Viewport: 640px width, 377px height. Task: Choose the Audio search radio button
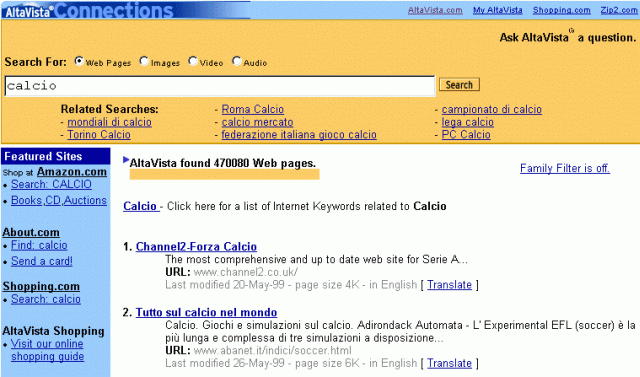tap(237, 61)
